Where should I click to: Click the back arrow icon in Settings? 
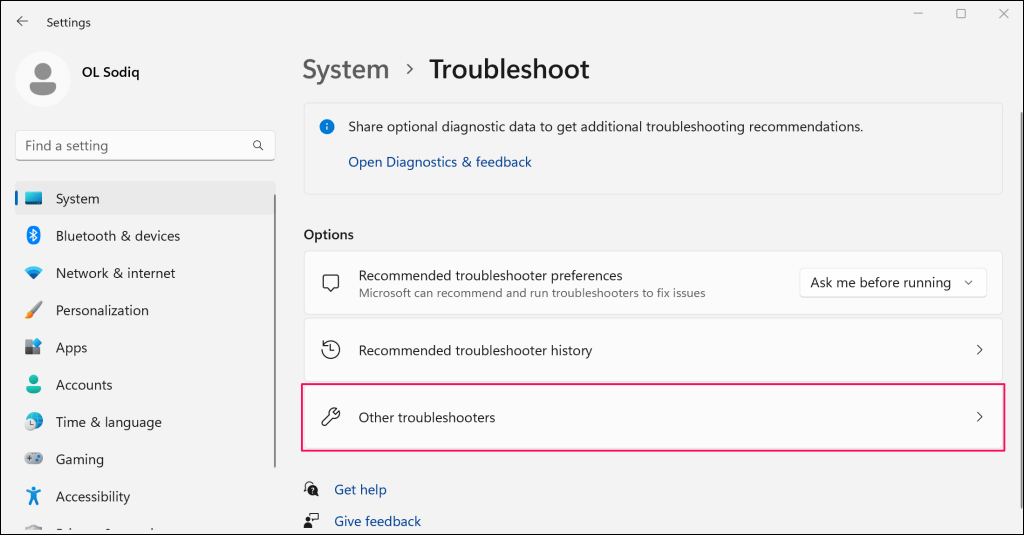click(x=22, y=21)
